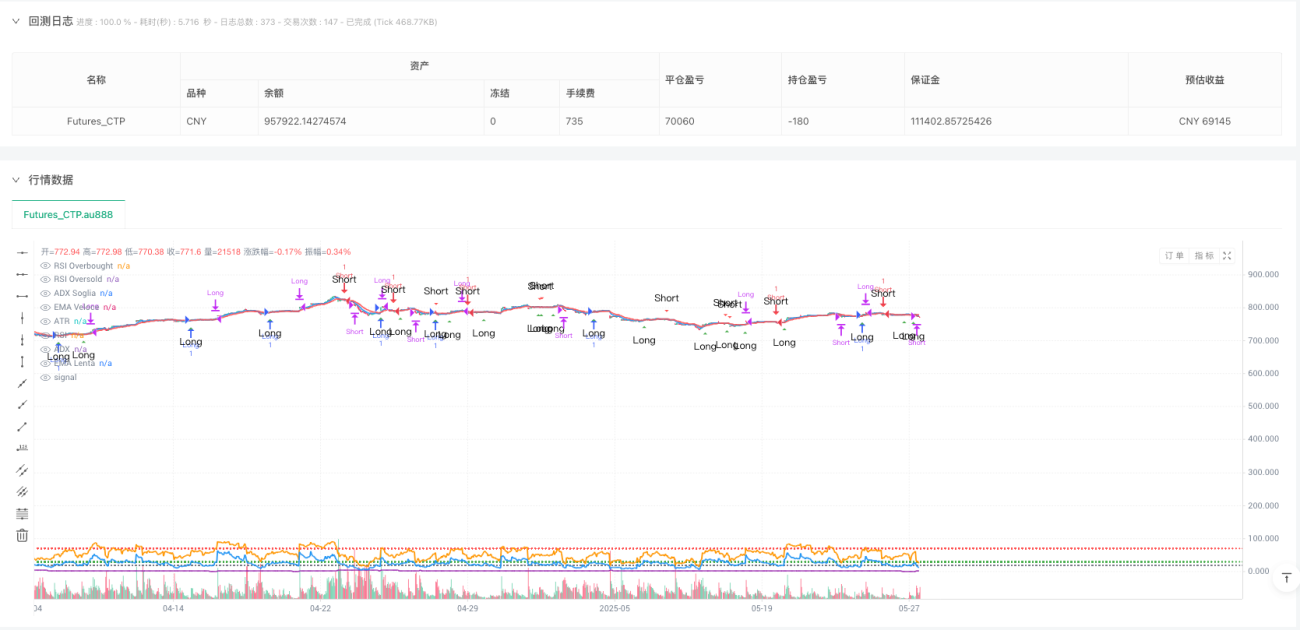Select the price channel lines tool
Image resolution: width=1300 pixels, height=630 pixels.
point(22,492)
